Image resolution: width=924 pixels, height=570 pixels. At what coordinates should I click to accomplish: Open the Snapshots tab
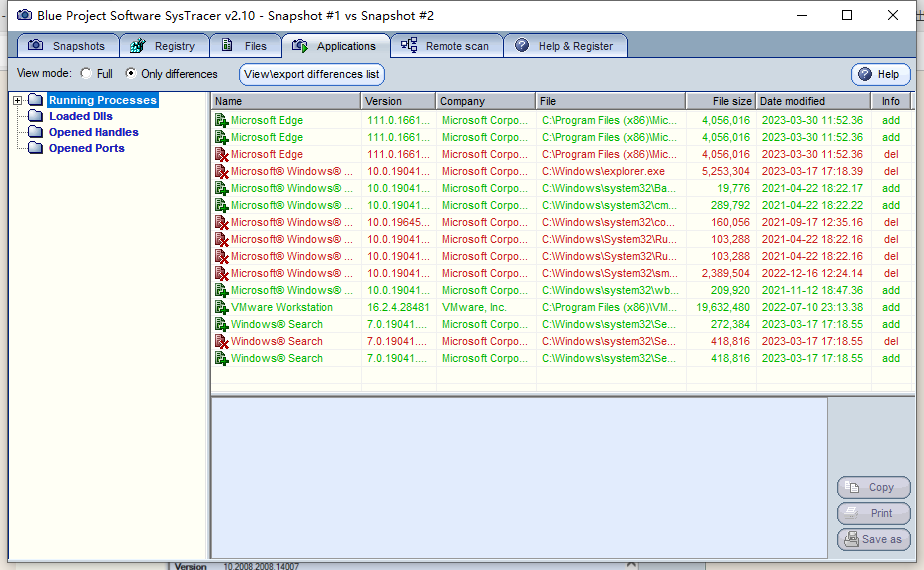68,46
